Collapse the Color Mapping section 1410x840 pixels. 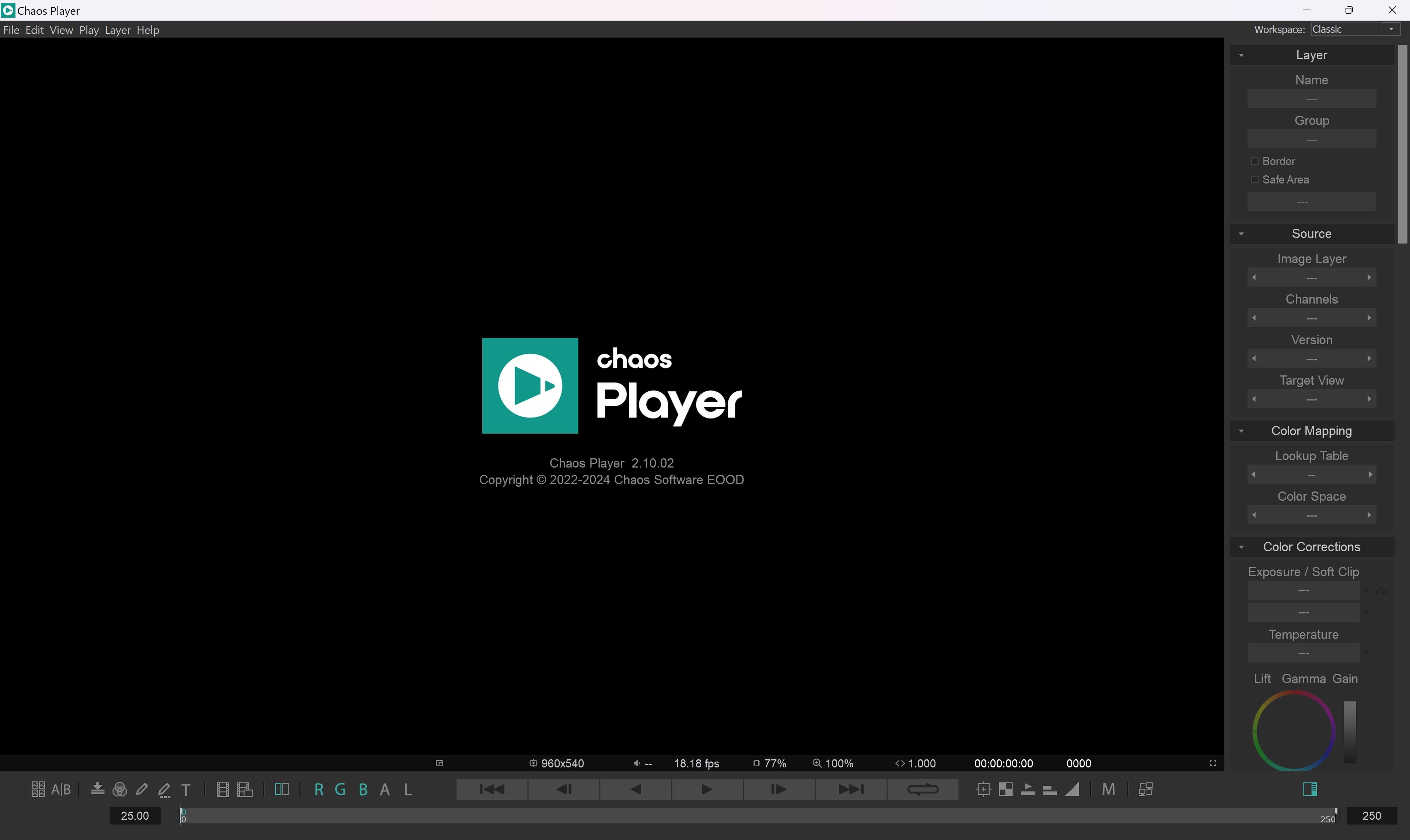tap(1241, 431)
